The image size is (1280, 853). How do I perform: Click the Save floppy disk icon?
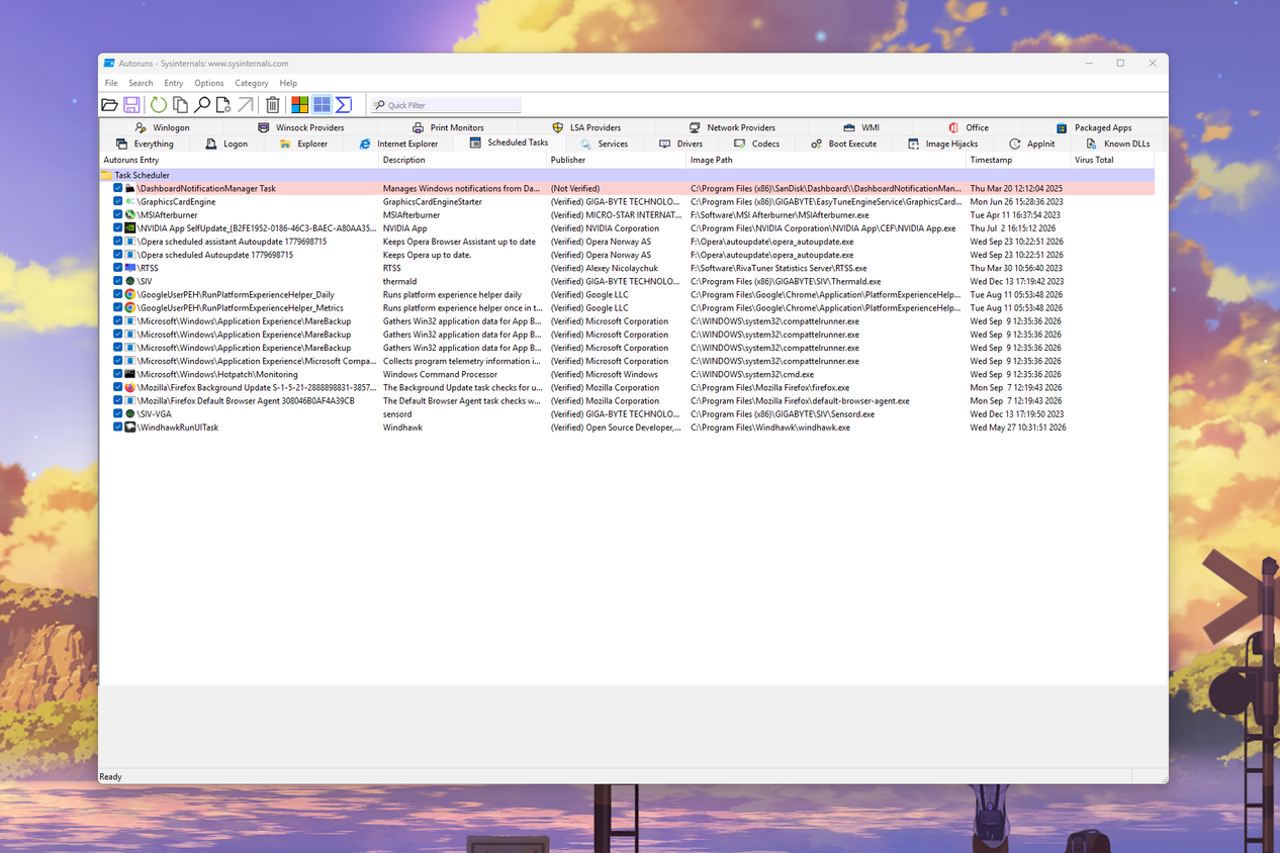pos(131,105)
